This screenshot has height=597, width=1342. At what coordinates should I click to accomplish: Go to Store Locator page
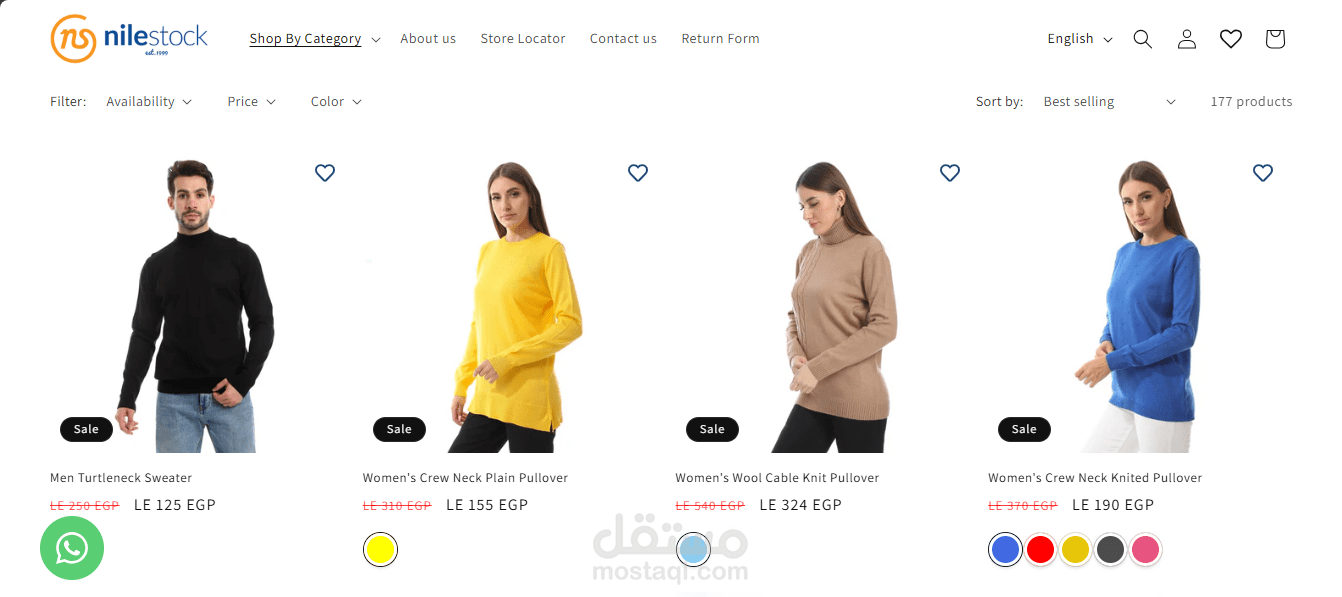pyautogui.click(x=523, y=39)
